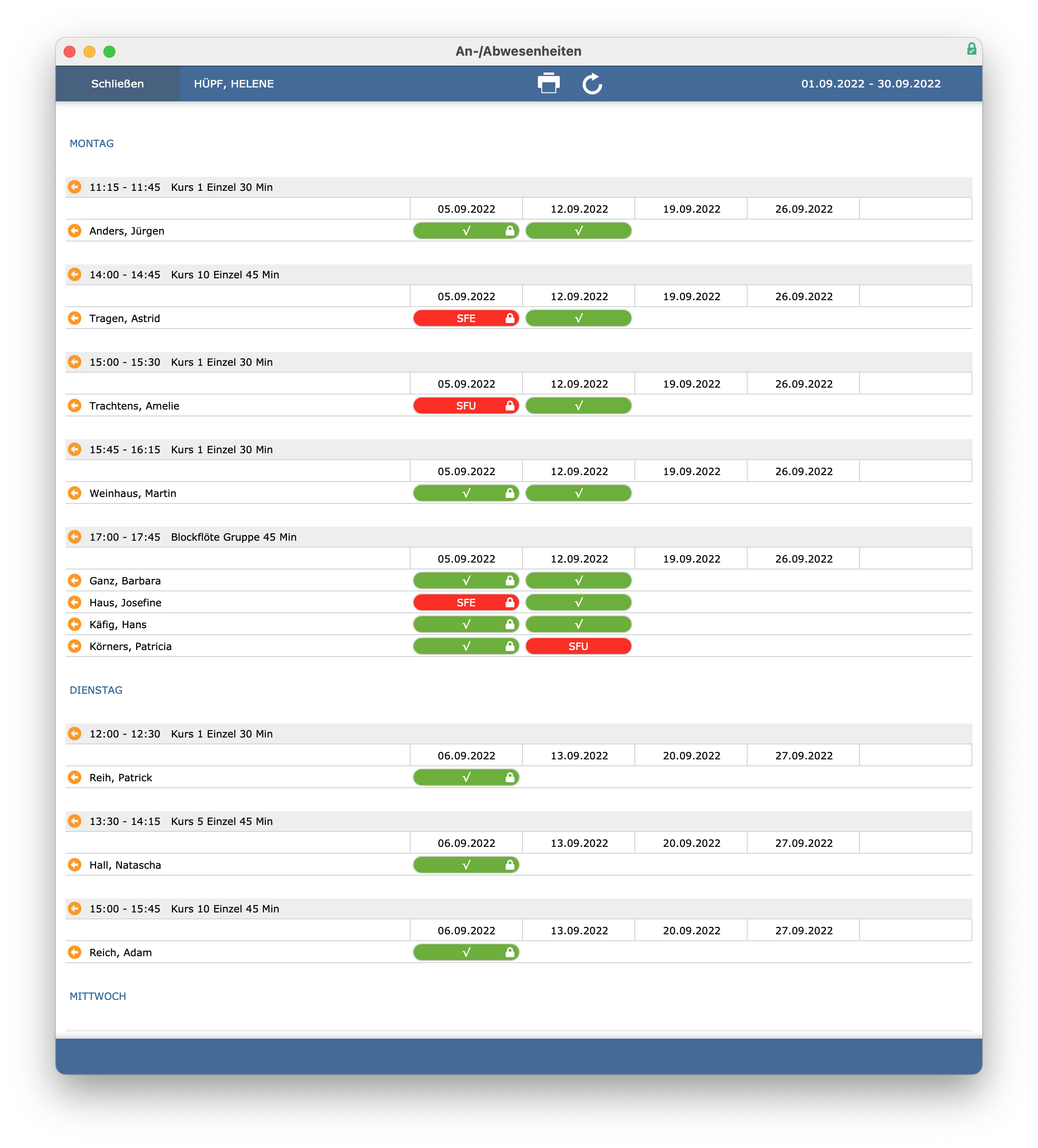
Task: Open orange arrow next to Haus, Josefine
Action: tap(75, 602)
